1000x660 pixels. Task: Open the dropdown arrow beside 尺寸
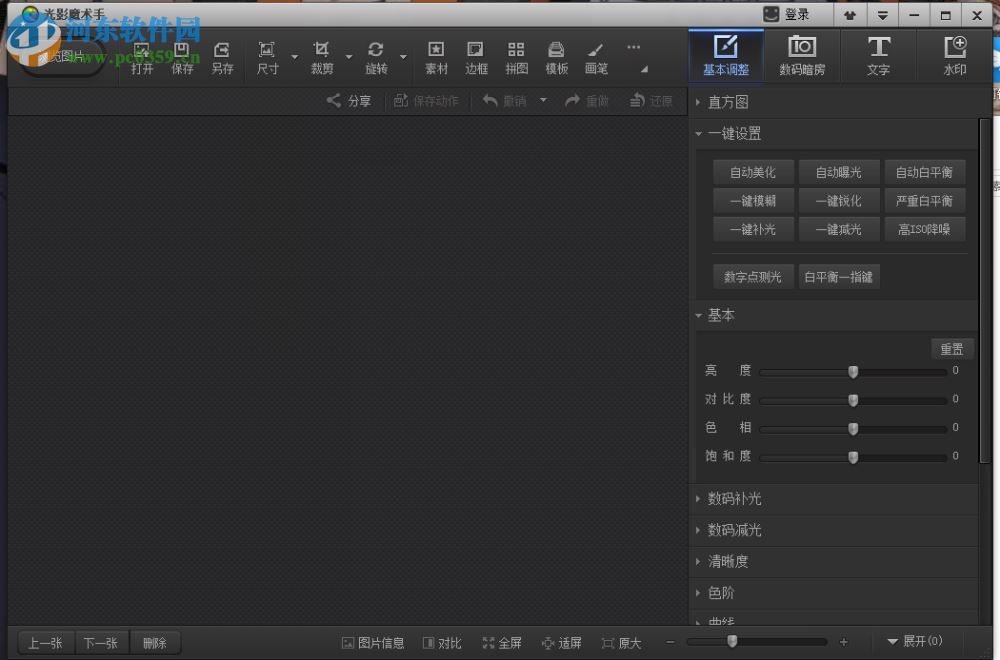coord(295,58)
